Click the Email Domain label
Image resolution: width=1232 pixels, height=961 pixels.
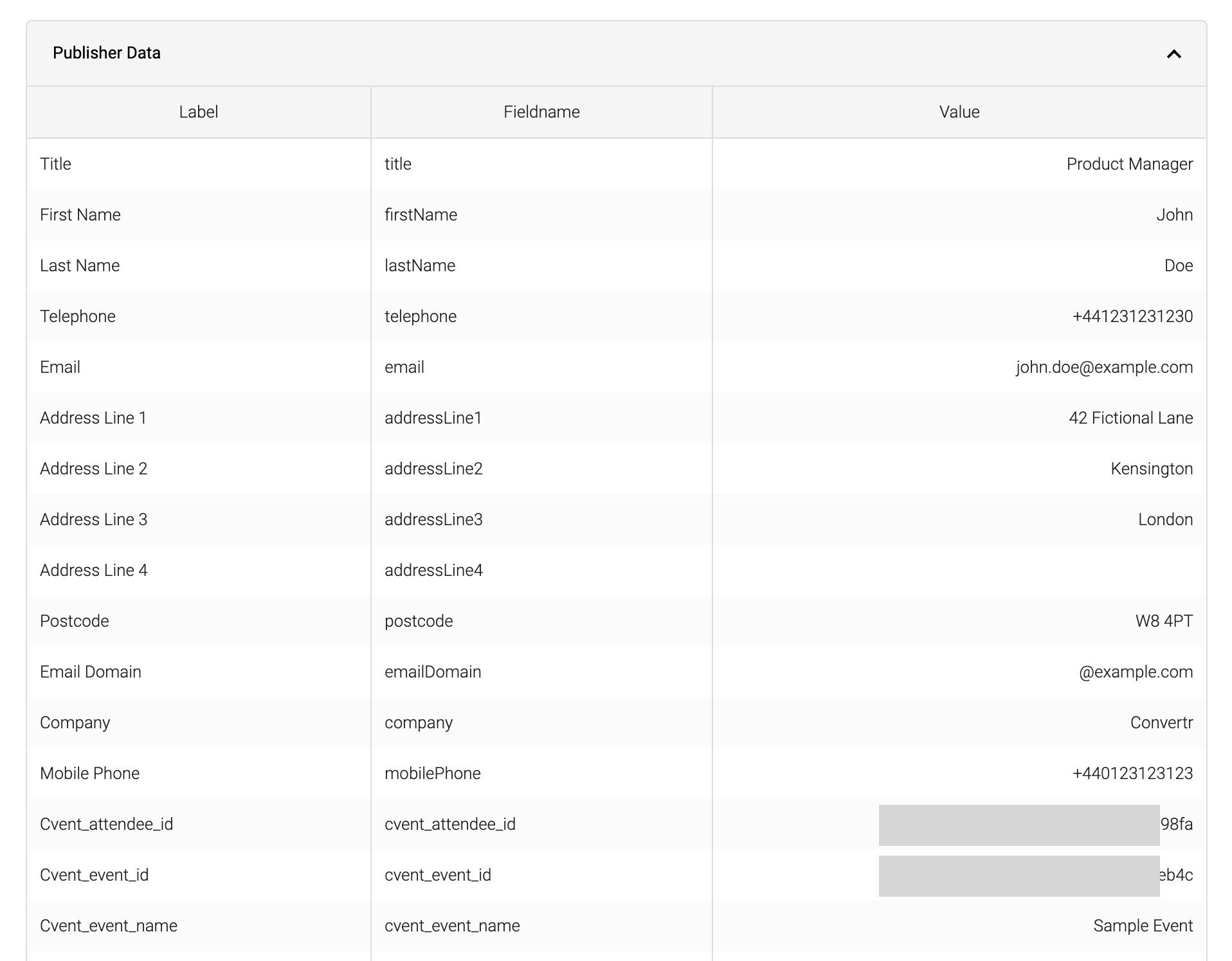point(91,672)
